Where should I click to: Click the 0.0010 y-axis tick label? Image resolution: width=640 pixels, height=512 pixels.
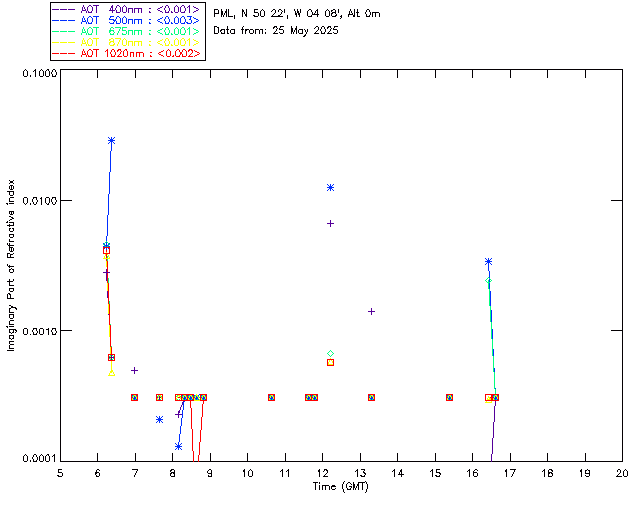[x=40, y=331]
